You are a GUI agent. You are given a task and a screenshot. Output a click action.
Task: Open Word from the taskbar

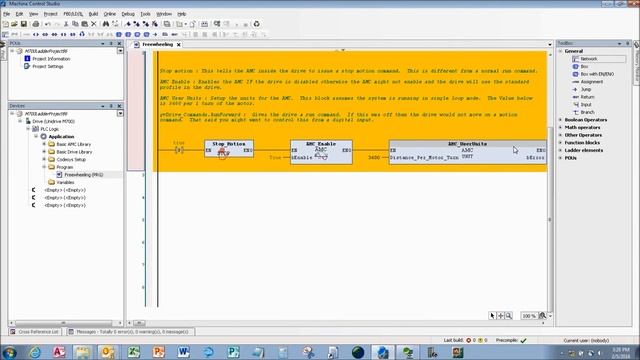click(x=183, y=352)
